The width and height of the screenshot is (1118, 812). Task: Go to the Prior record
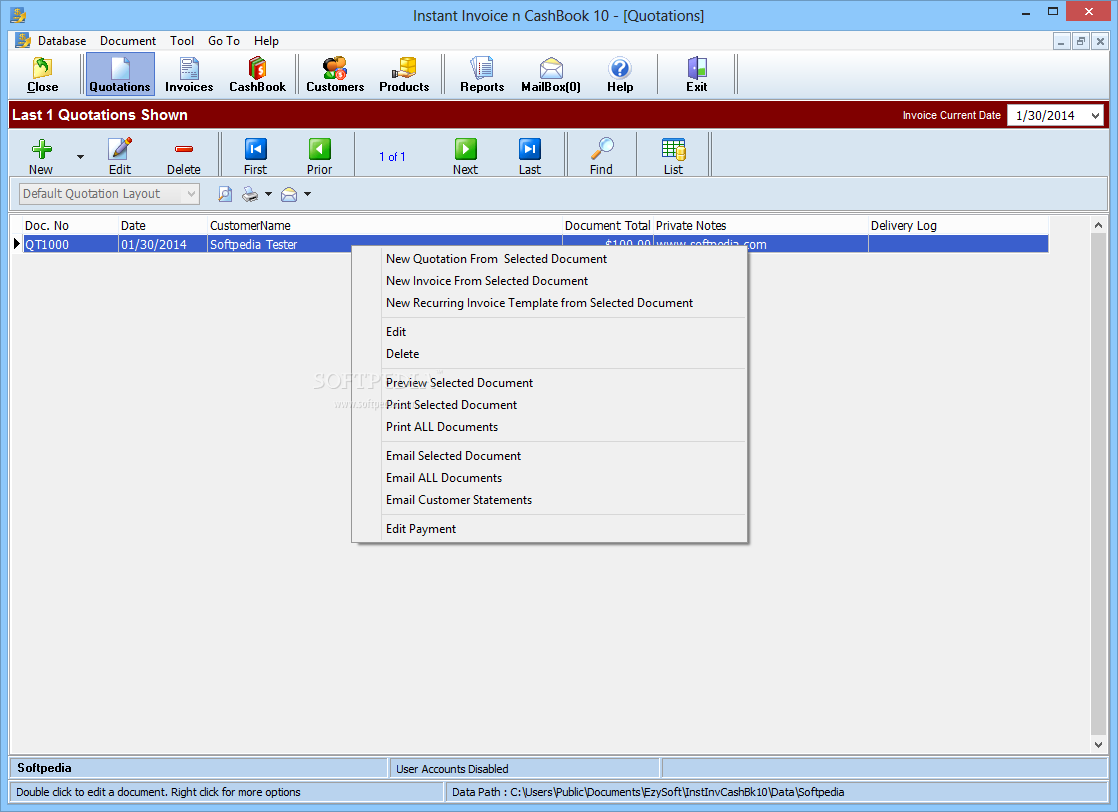319,155
